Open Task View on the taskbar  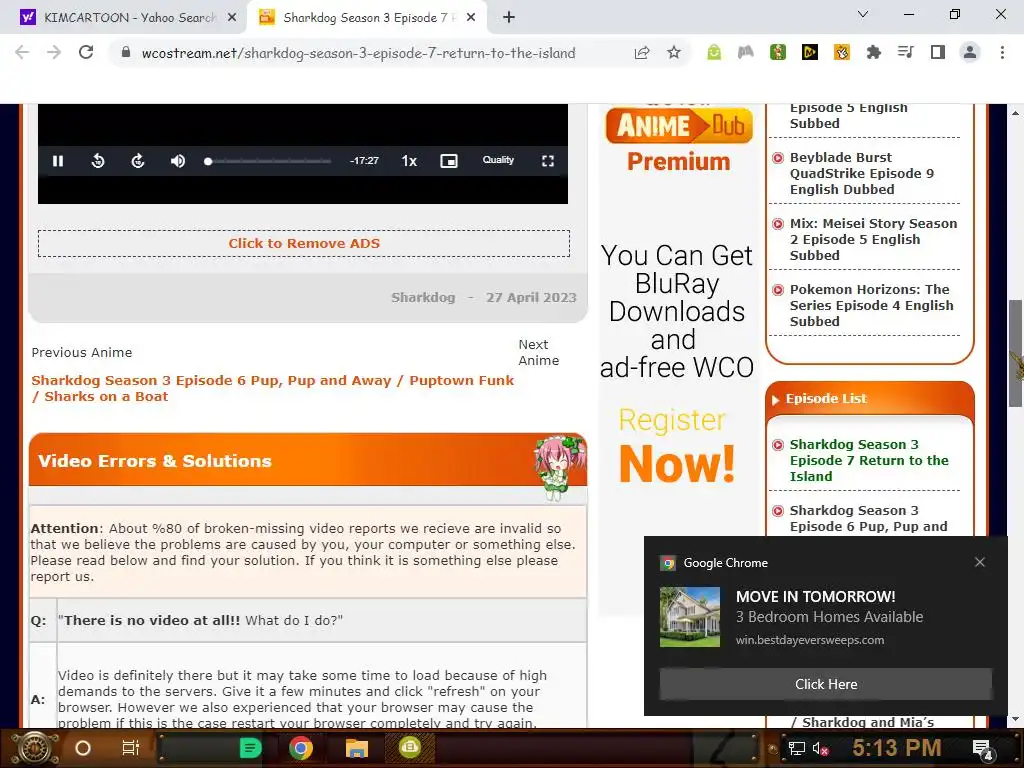click(x=131, y=748)
